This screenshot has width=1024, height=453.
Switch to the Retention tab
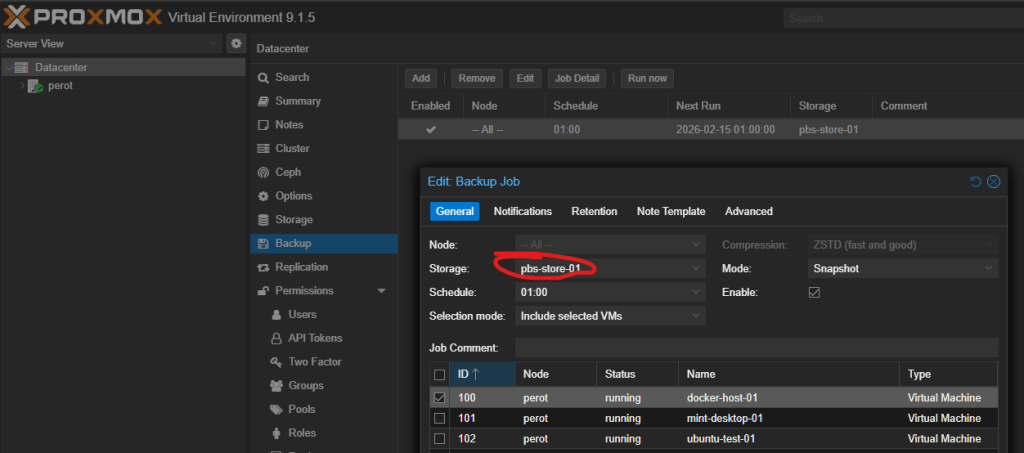594,211
